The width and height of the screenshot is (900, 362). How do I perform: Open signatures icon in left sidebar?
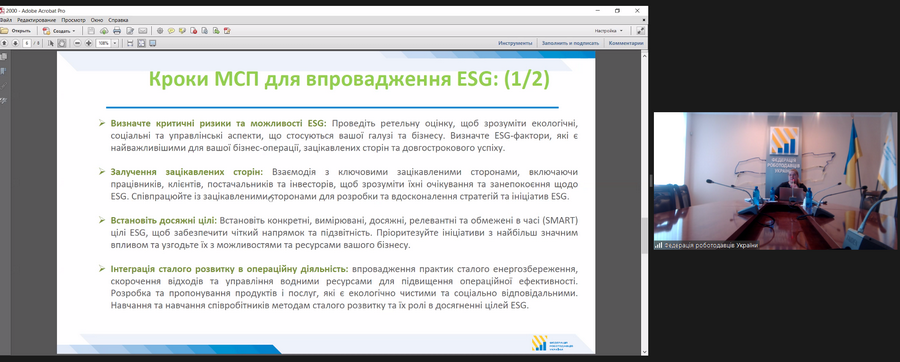4,100
